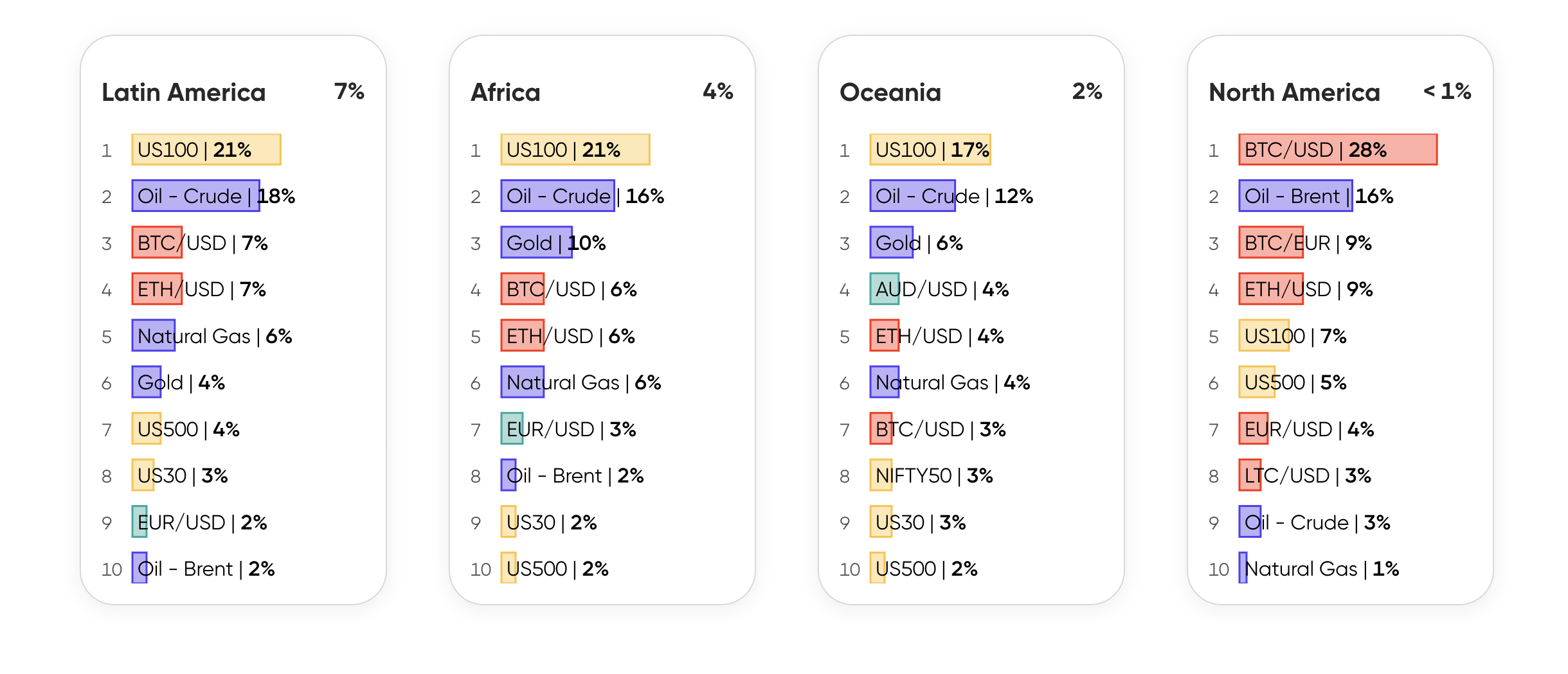The height and width of the screenshot is (674, 1568).
Task: Click EUR/USD | 2% in Latin America
Action: 200,522
